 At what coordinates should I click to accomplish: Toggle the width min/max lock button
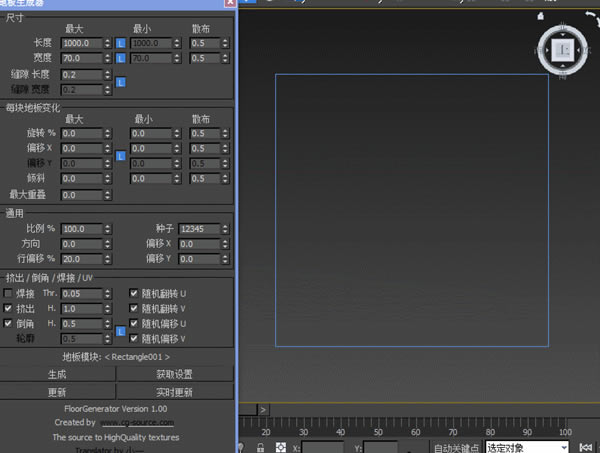coord(120,58)
